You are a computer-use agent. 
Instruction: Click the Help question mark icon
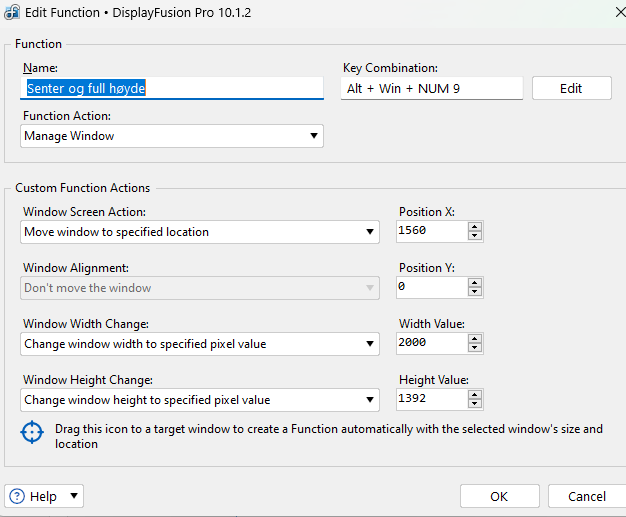click(17, 497)
